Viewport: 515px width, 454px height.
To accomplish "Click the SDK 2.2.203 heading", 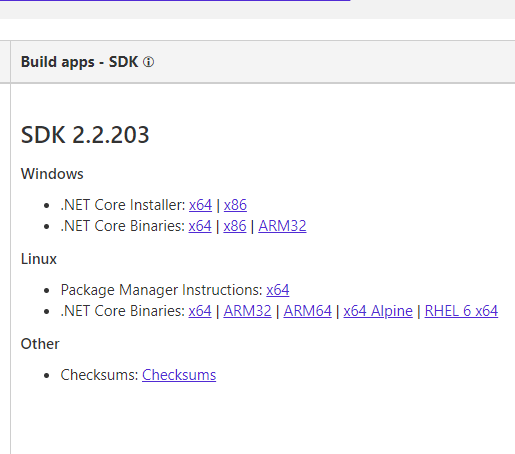I will click(85, 135).
